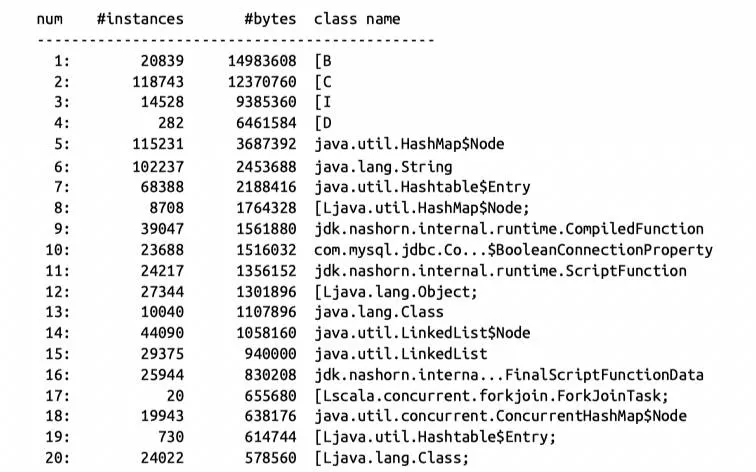Click java.util.Hashtable$Entry in row 7
This screenshot has width=756, height=472.
point(421,187)
